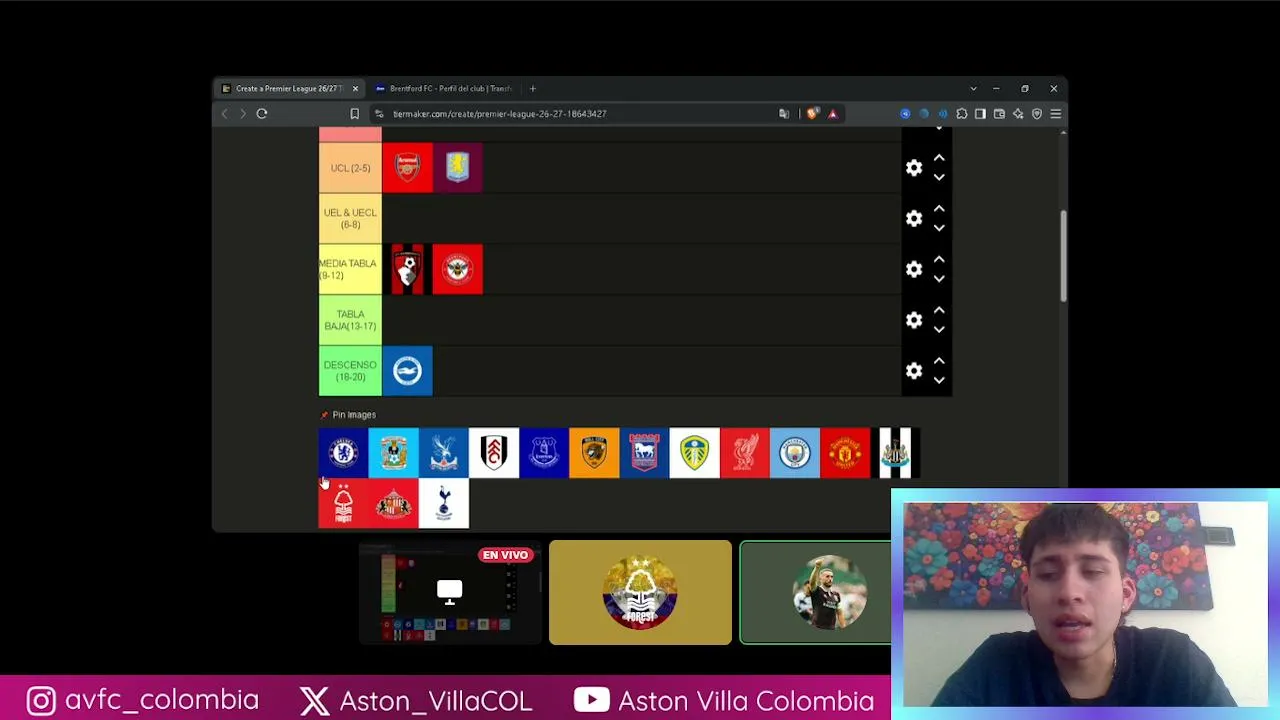Click the TABLA BAJA (13-17) tier label
This screenshot has height=720, width=1280.
coord(350,320)
